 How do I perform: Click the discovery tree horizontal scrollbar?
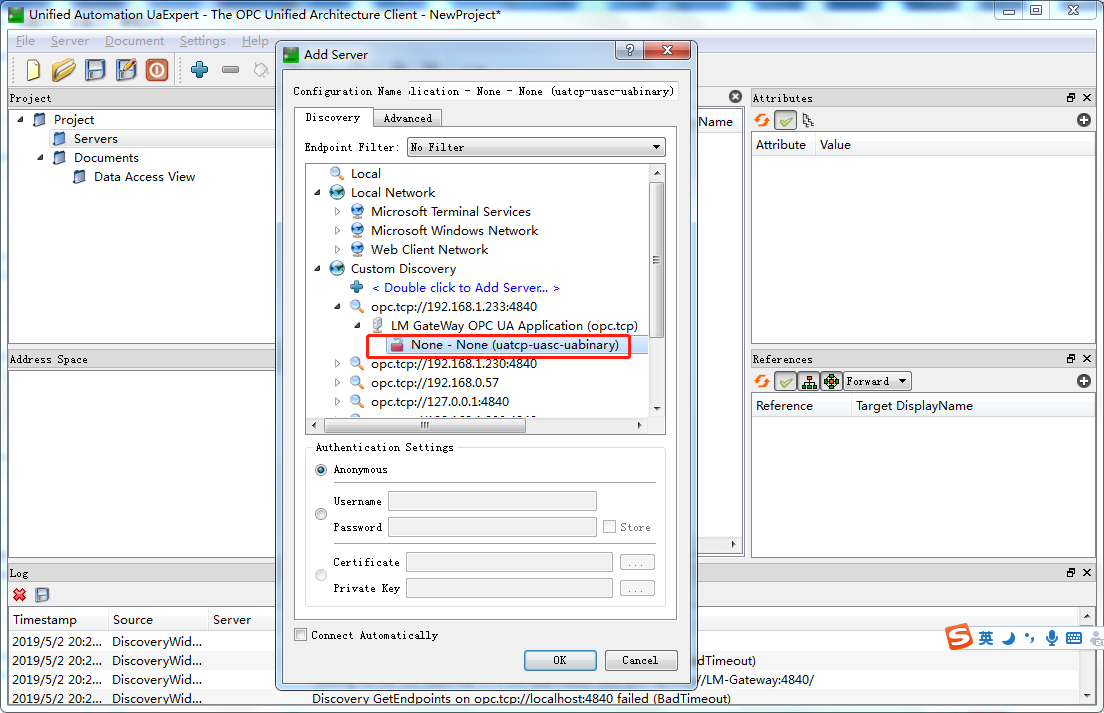pos(425,425)
